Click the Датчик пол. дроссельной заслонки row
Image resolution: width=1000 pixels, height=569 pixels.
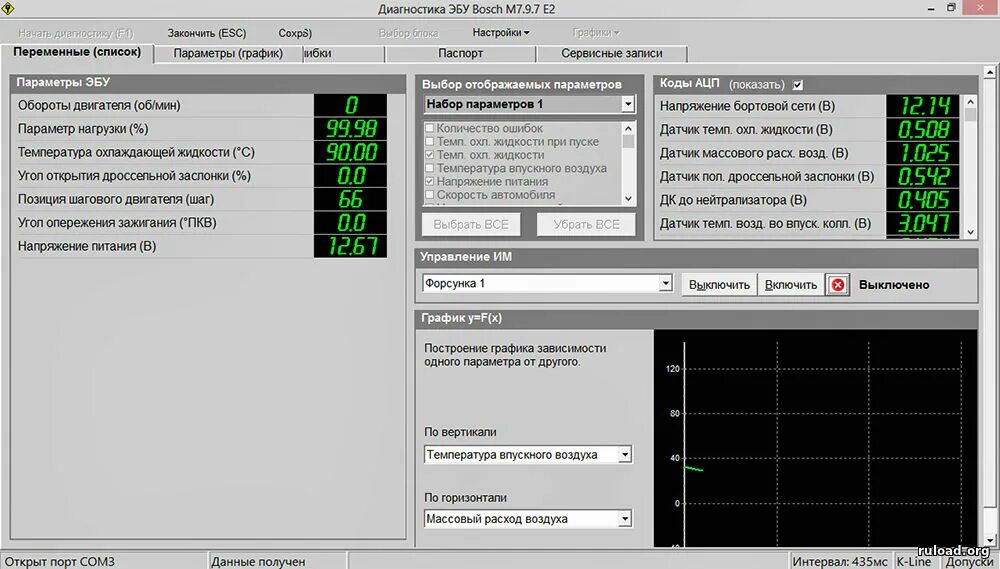pyautogui.click(x=808, y=176)
